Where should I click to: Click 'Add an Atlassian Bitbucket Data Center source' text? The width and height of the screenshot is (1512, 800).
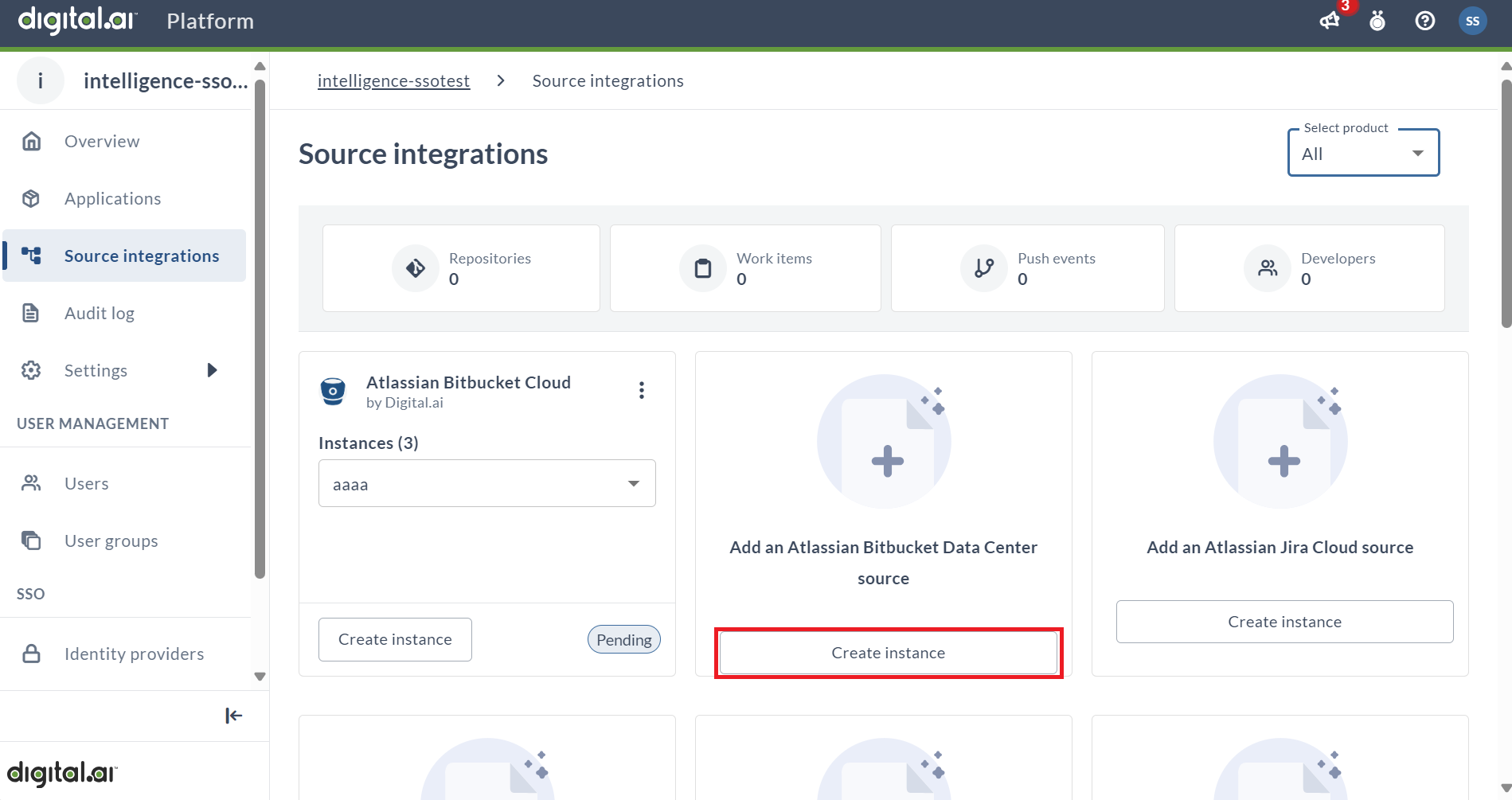[884, 563]
